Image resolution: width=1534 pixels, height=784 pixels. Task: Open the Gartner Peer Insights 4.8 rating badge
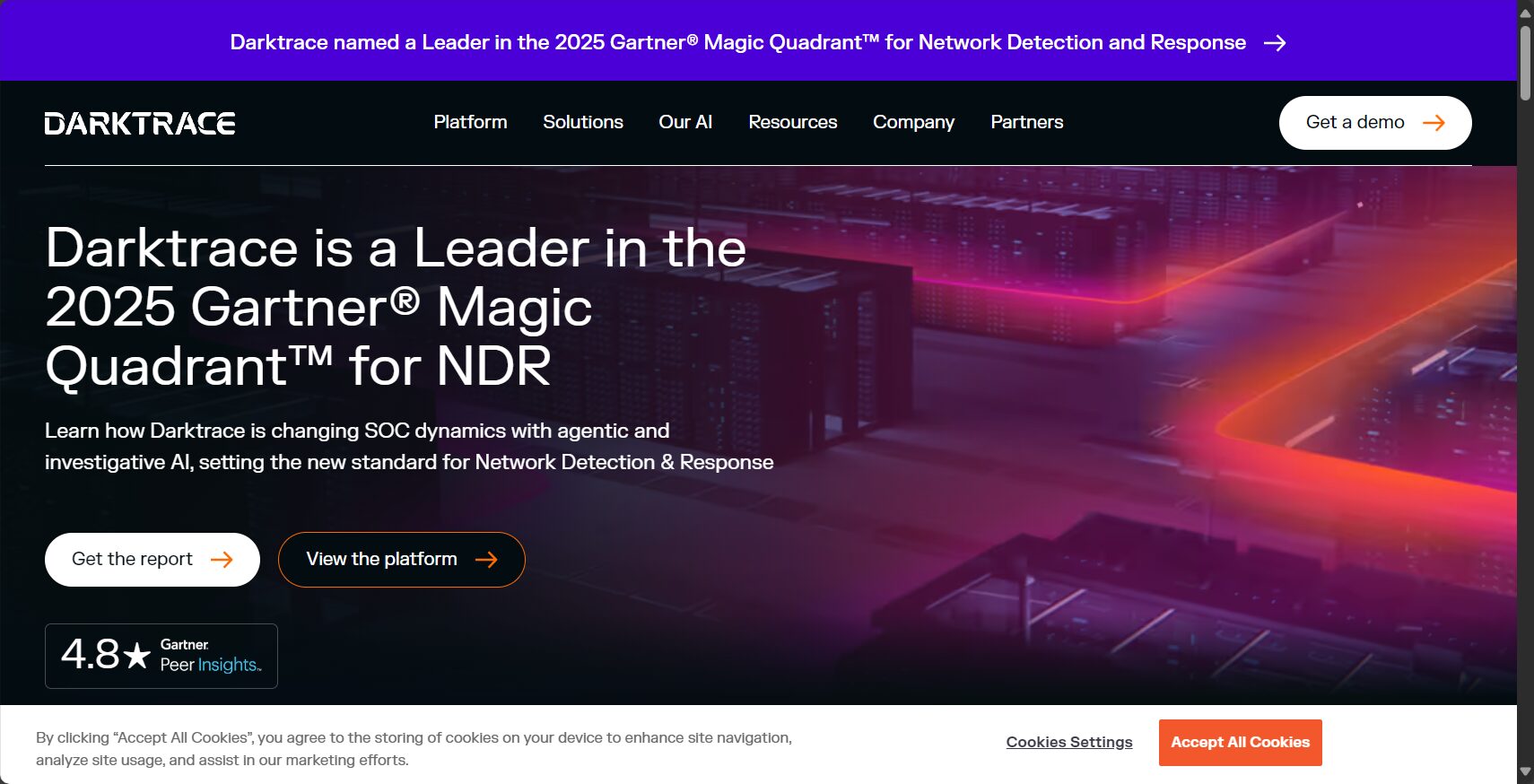click(161, 656)
